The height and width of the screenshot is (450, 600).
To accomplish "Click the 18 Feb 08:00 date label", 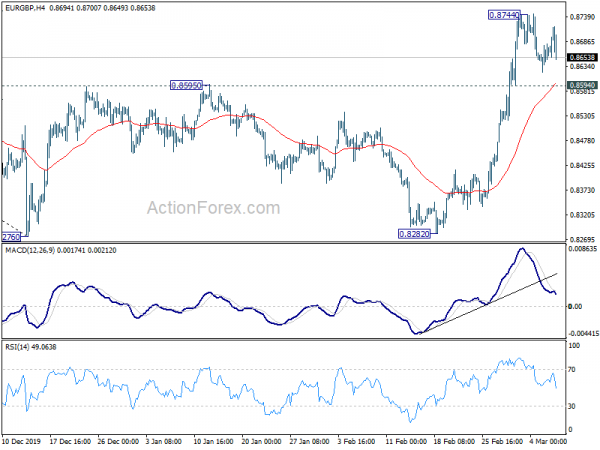I will pos(455,441).
